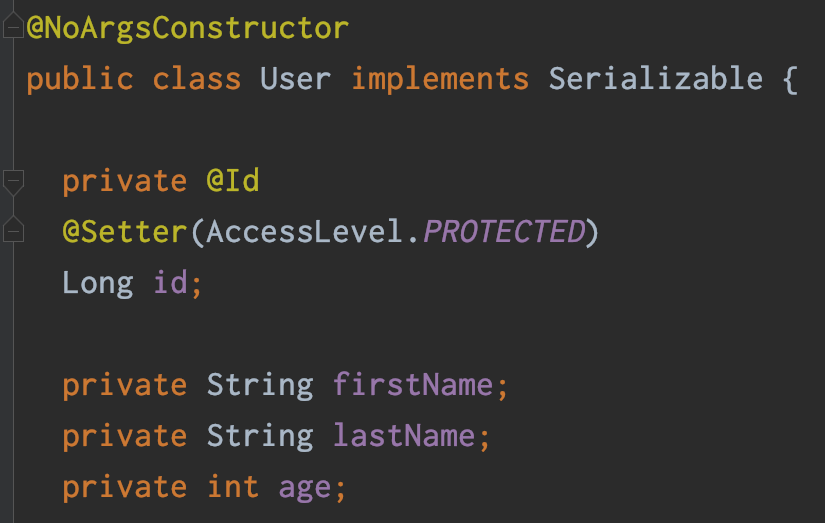Click the Serializable interface name

click(655, 79)
